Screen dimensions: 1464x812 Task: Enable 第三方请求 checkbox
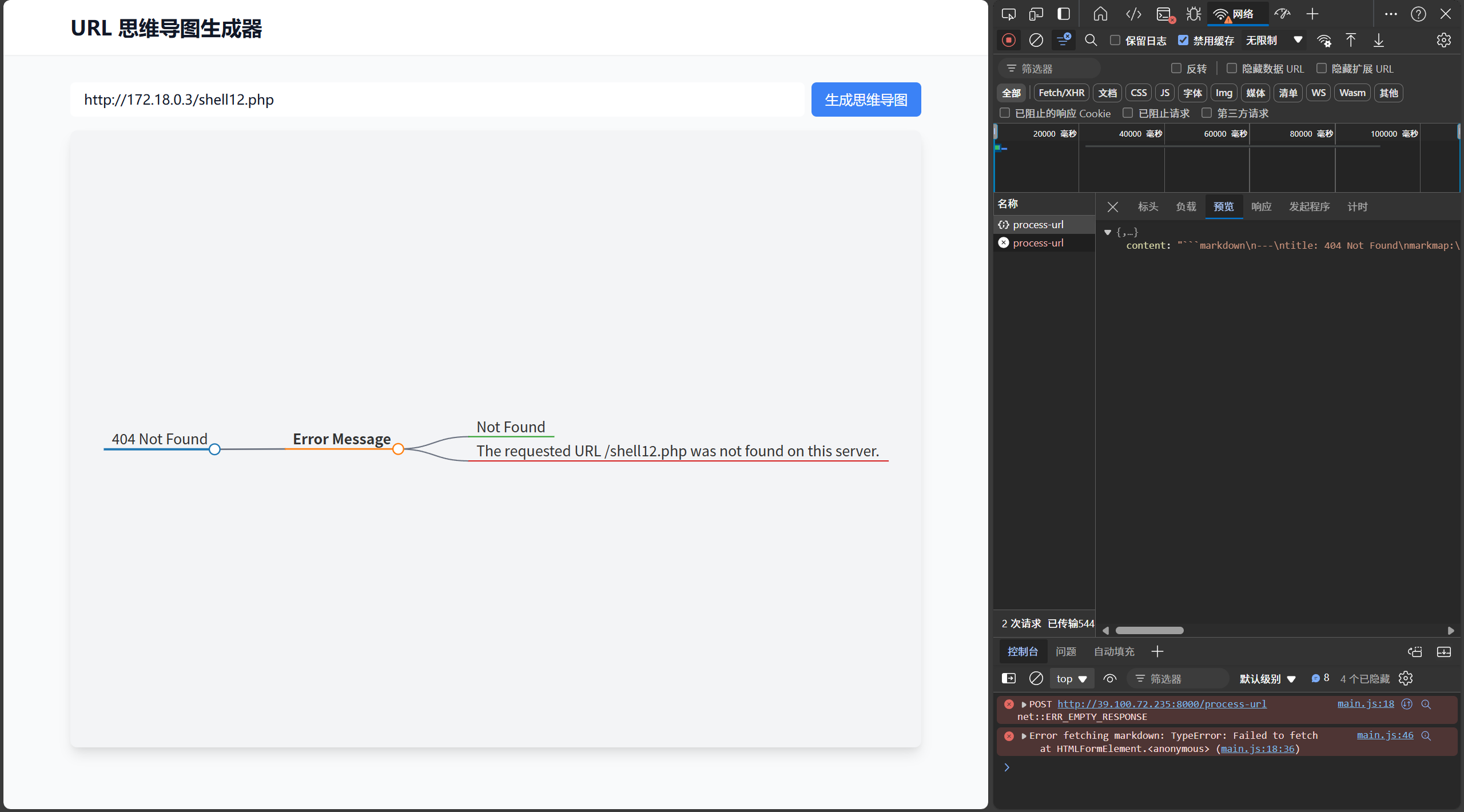tap(1207, 113)
